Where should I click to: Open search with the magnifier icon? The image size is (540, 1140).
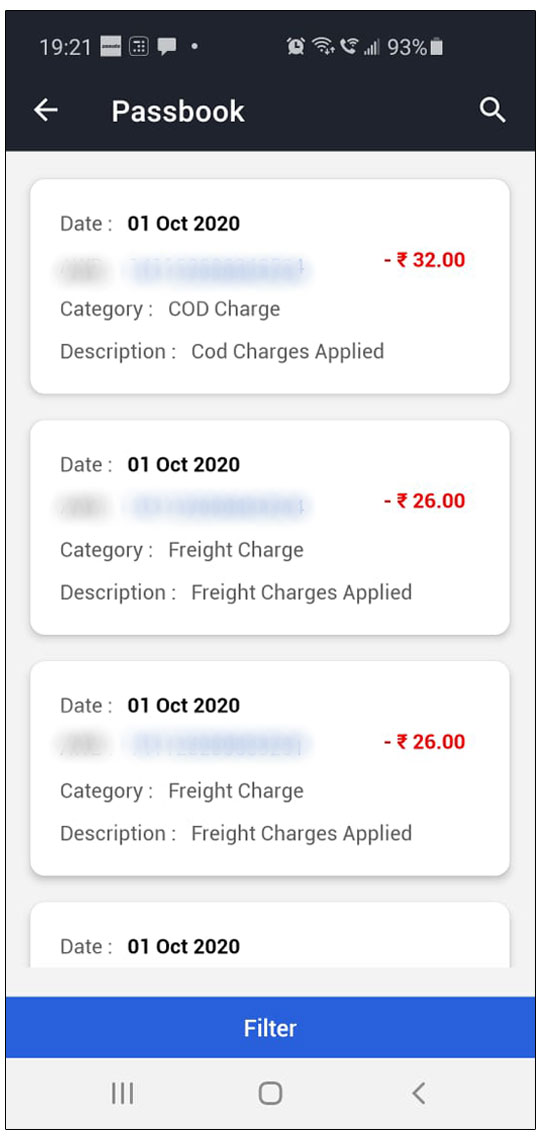coord(493,111)
